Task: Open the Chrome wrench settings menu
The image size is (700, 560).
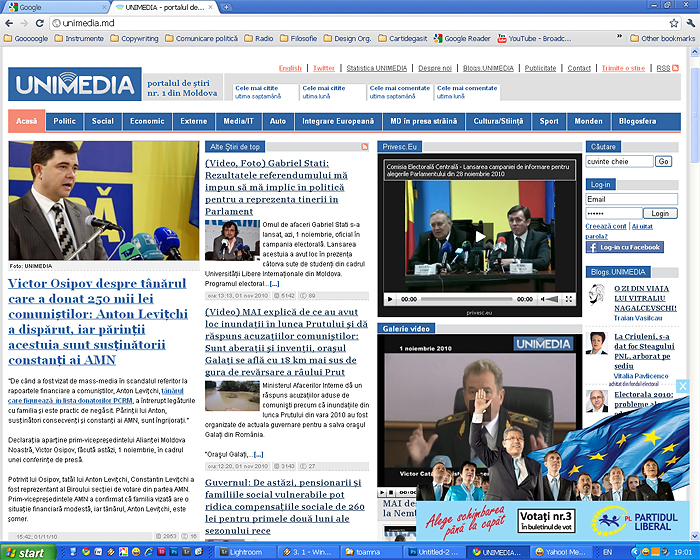Action: [x=691, y=23]
